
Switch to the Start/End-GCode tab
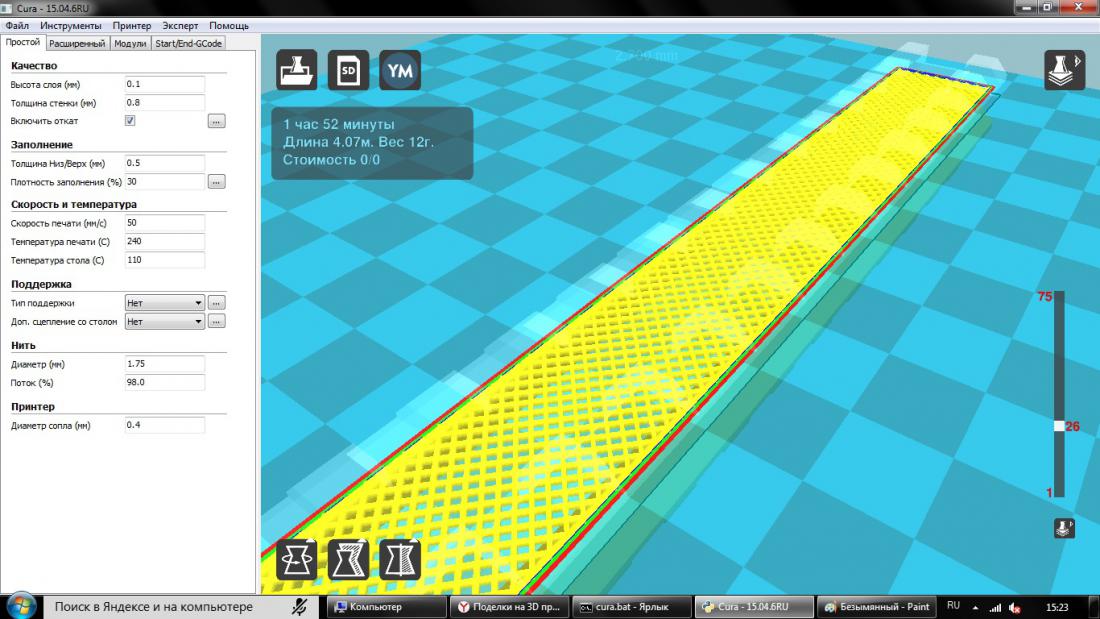pyautogui.click(x=188, y=43)
